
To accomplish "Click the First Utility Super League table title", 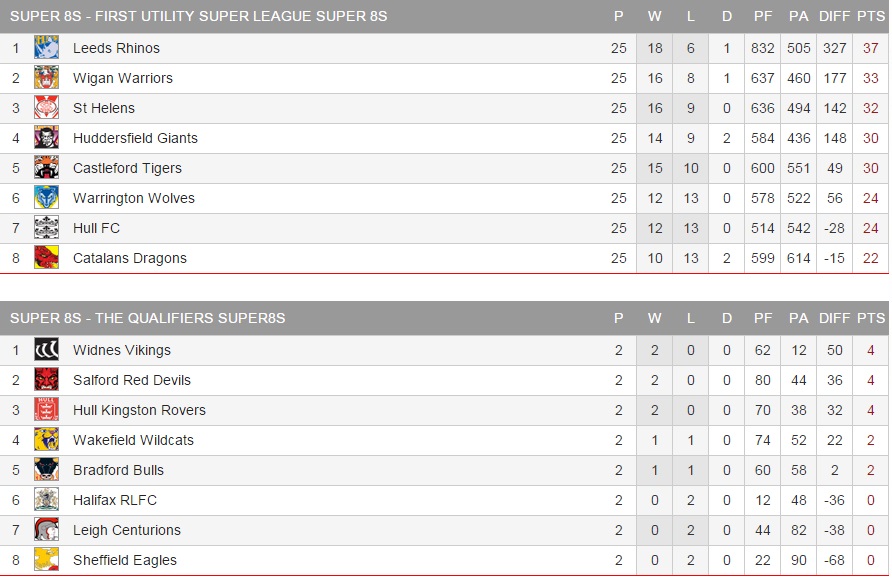I will [x=199, y=16].
